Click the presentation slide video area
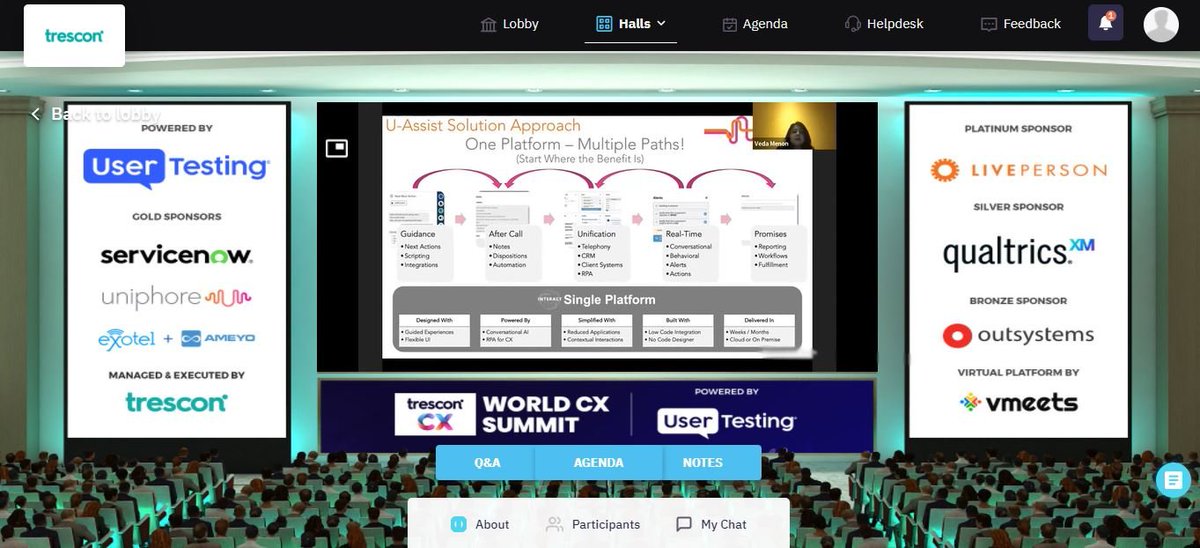The width and height of the screenshot is (1200, 548). [x=597, y=237]
